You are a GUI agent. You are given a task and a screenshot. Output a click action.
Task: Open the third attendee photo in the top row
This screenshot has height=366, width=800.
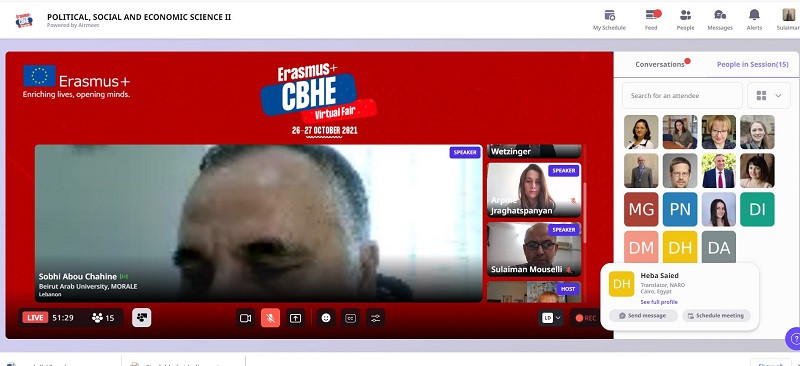719,132
